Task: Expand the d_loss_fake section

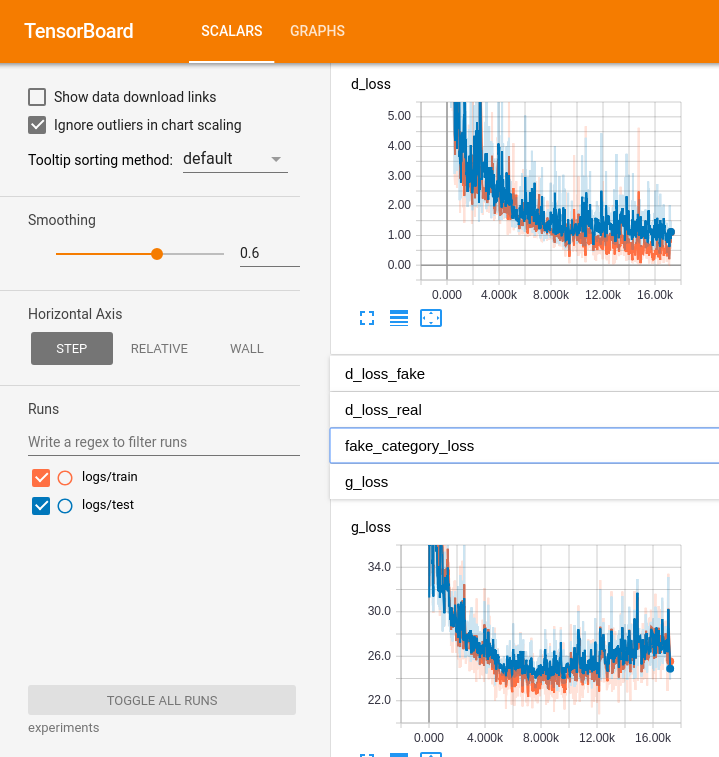Action: click(524, 374)
